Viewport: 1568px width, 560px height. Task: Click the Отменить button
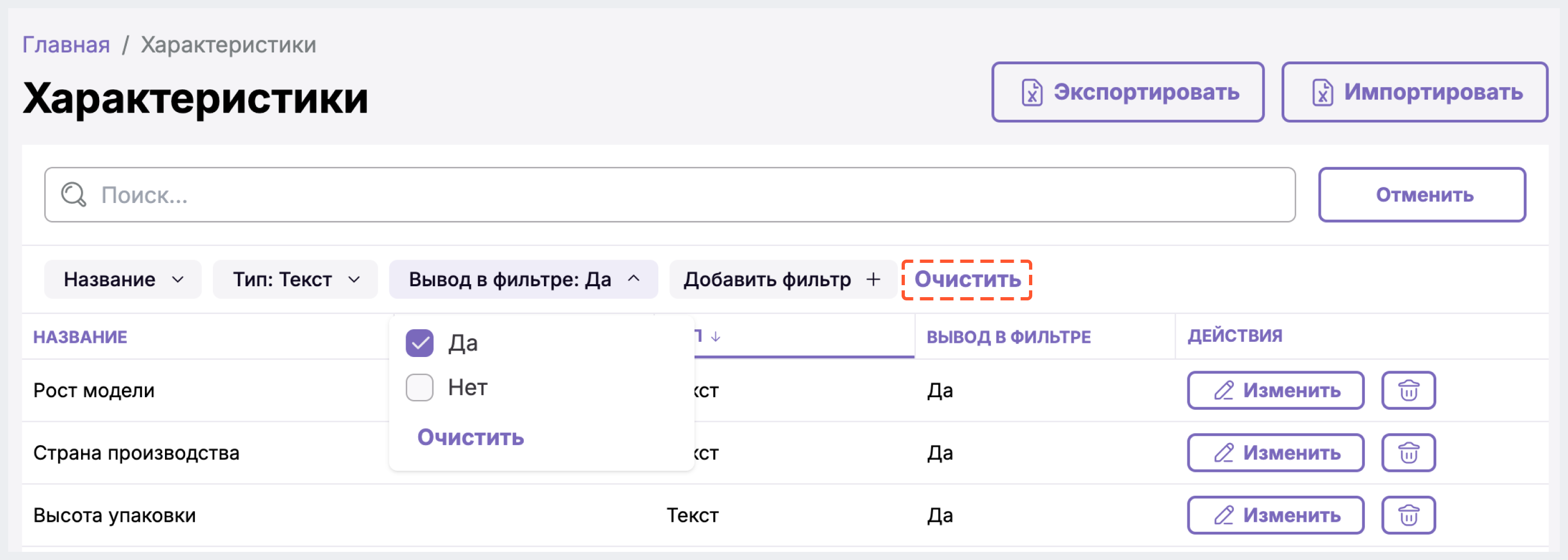coord(1422,195)
